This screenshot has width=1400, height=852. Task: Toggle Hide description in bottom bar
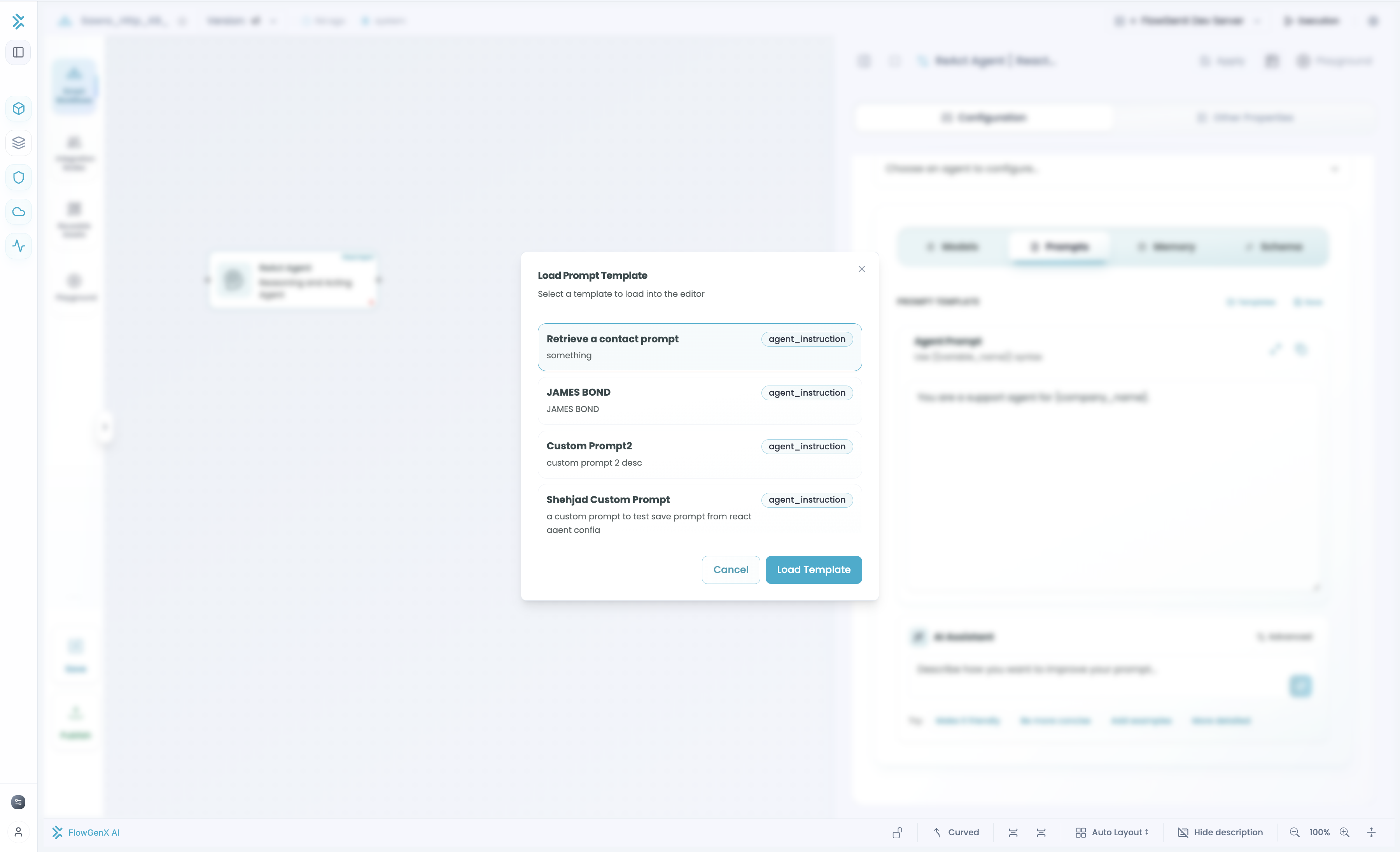(x=1220, y=832)
